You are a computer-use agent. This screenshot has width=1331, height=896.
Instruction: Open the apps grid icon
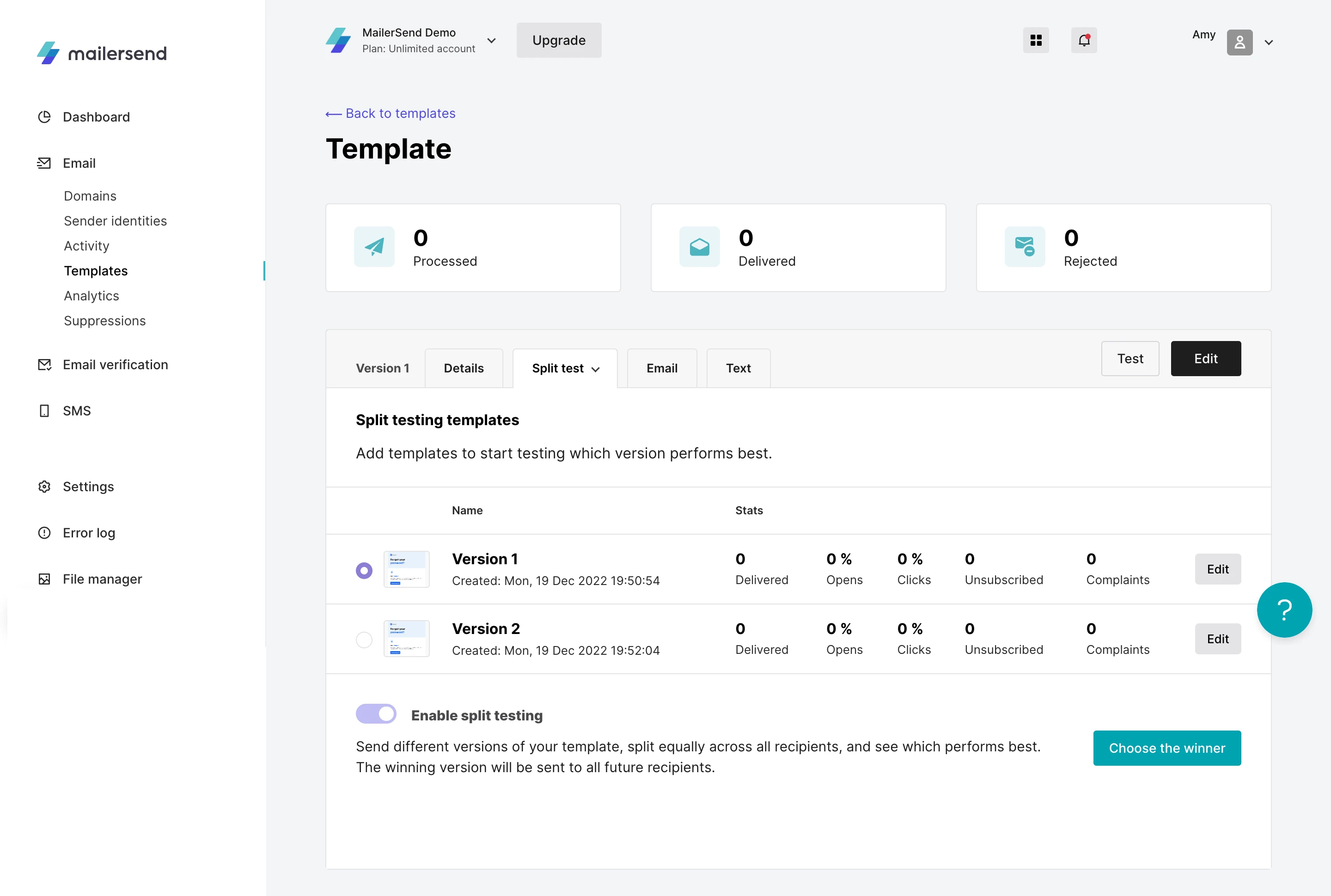pyautogui.click(x=1036, y=41)
